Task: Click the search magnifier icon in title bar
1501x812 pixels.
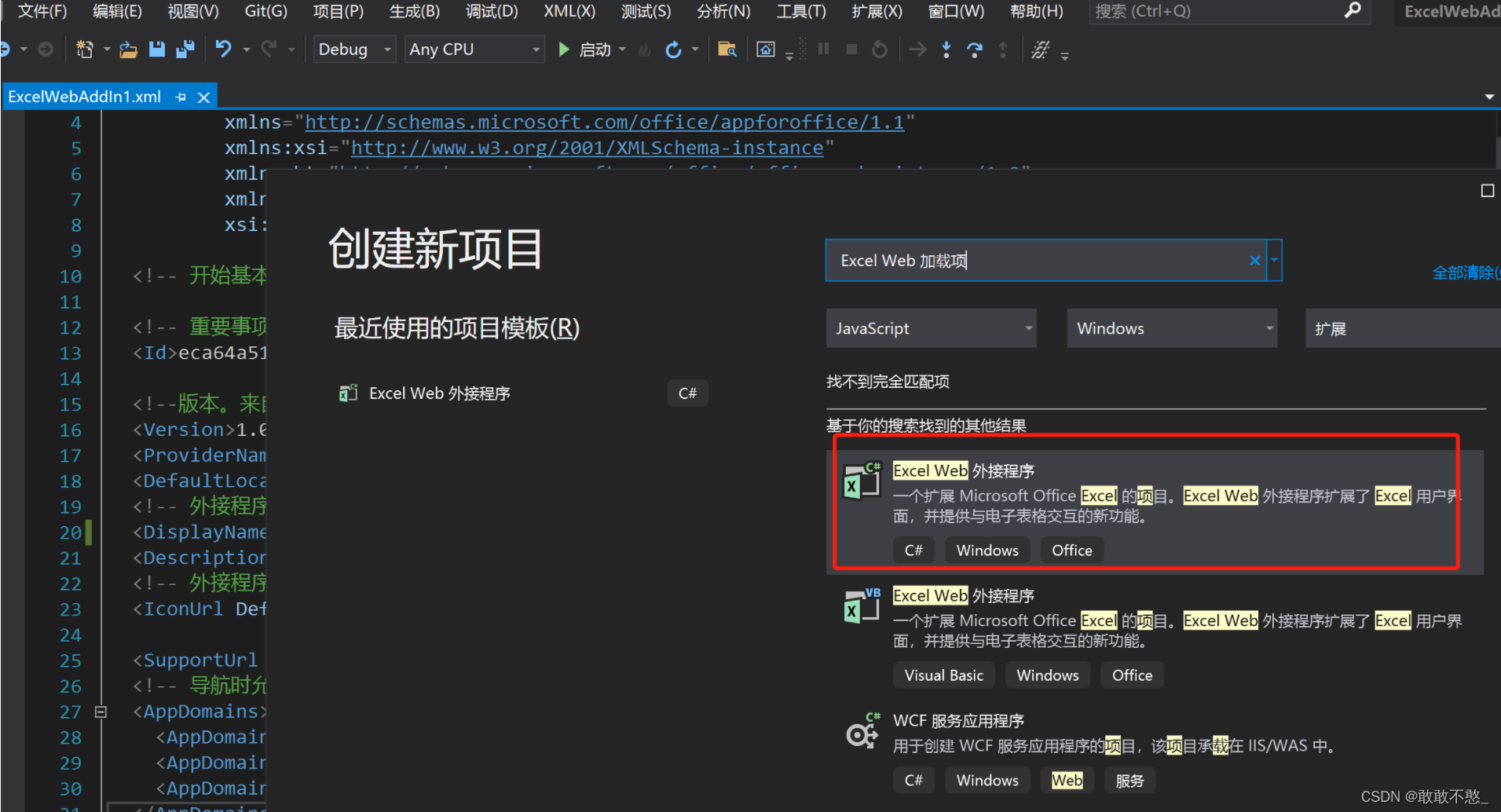Action: 1353,10
